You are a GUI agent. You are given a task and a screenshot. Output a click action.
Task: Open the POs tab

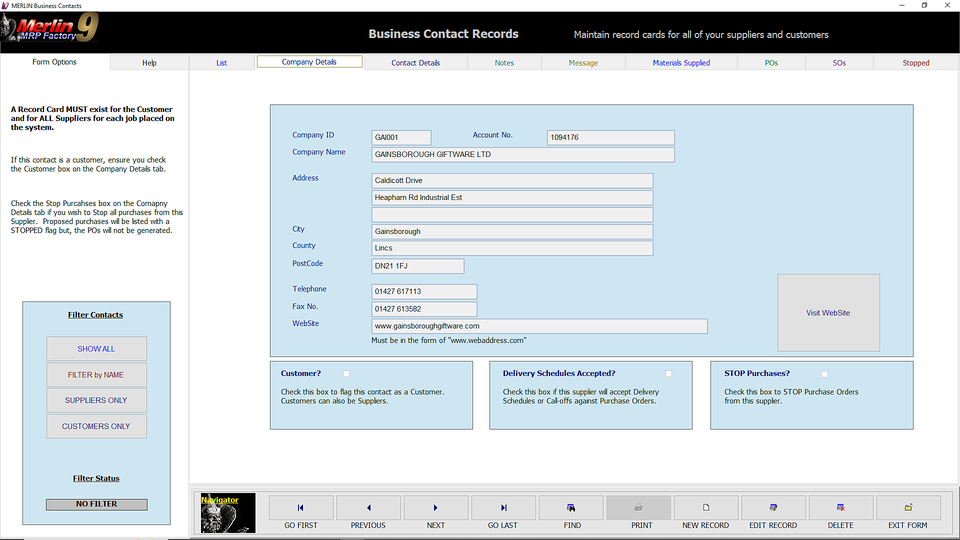tap(771, 63)
